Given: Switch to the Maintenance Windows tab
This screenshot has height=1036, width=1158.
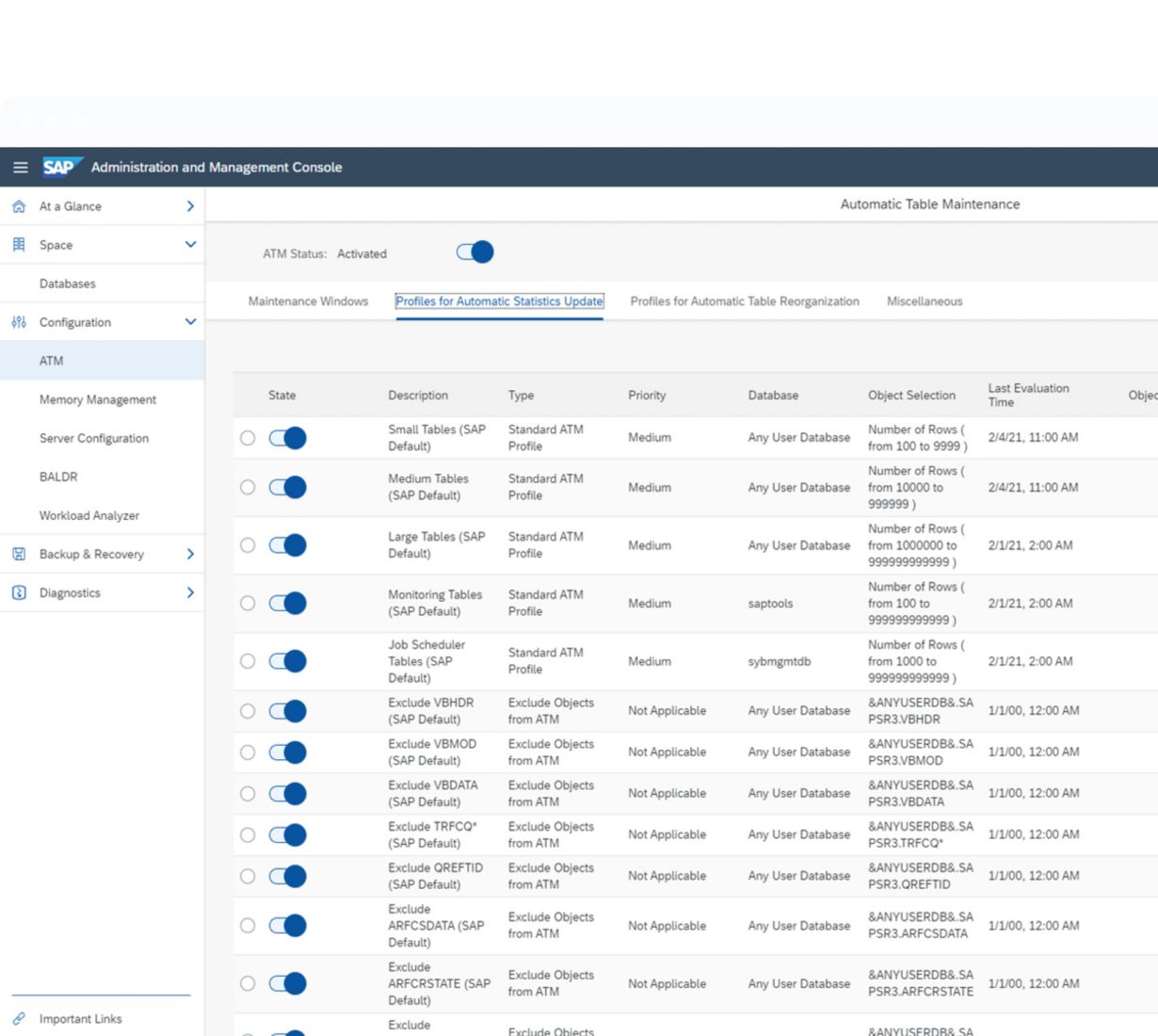Looking at the screenshot, I should (308, 301).
